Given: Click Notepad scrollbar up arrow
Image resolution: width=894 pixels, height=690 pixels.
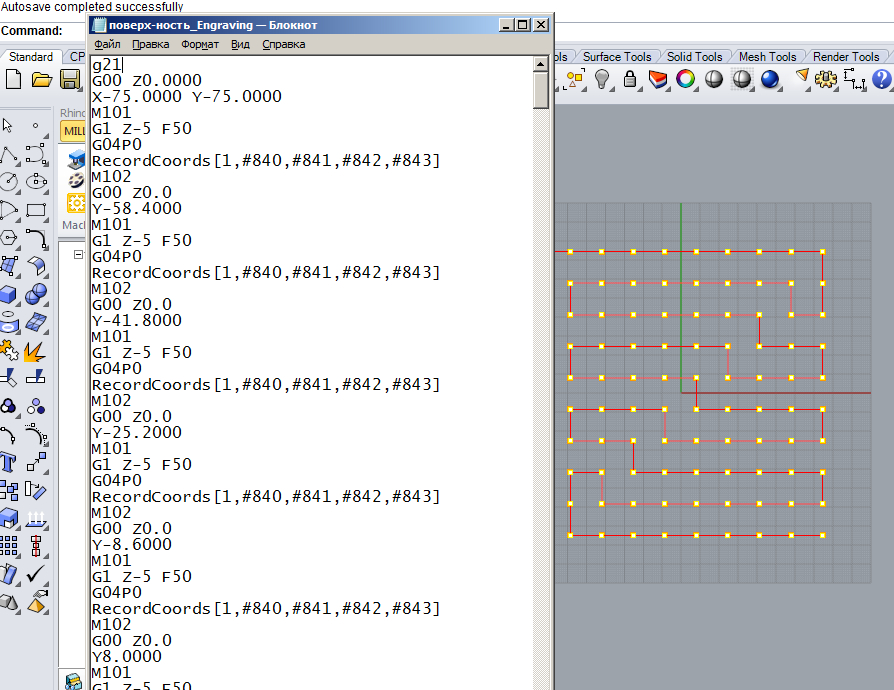Looking at the screenshot, I should tap(541, 64).
